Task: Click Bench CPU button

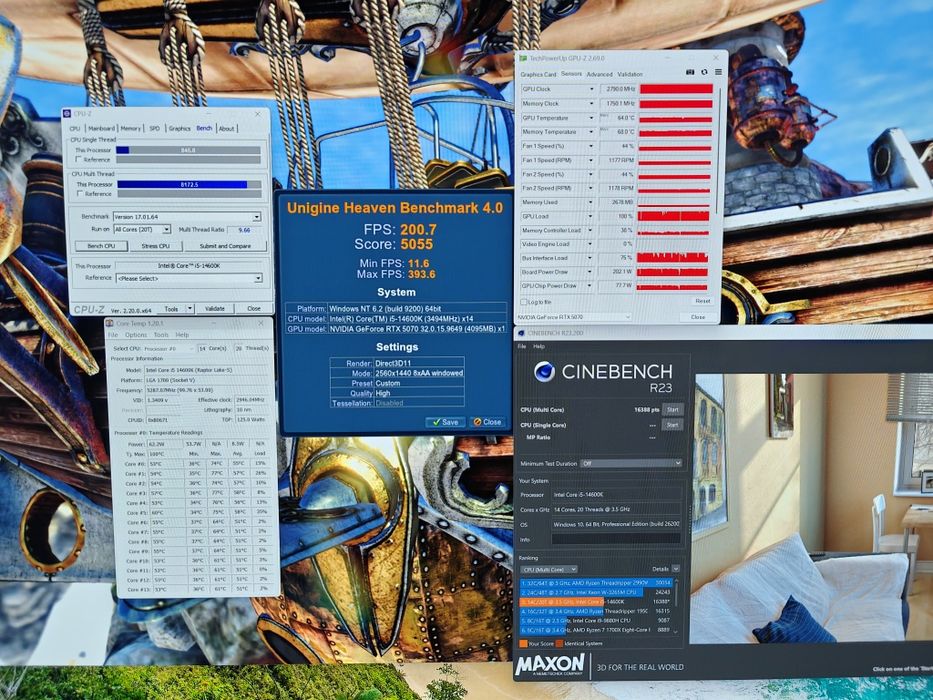Action: 101,246
